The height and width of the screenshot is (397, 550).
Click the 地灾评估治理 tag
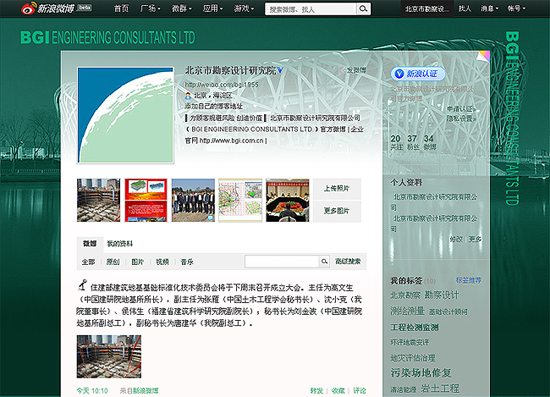413,358
